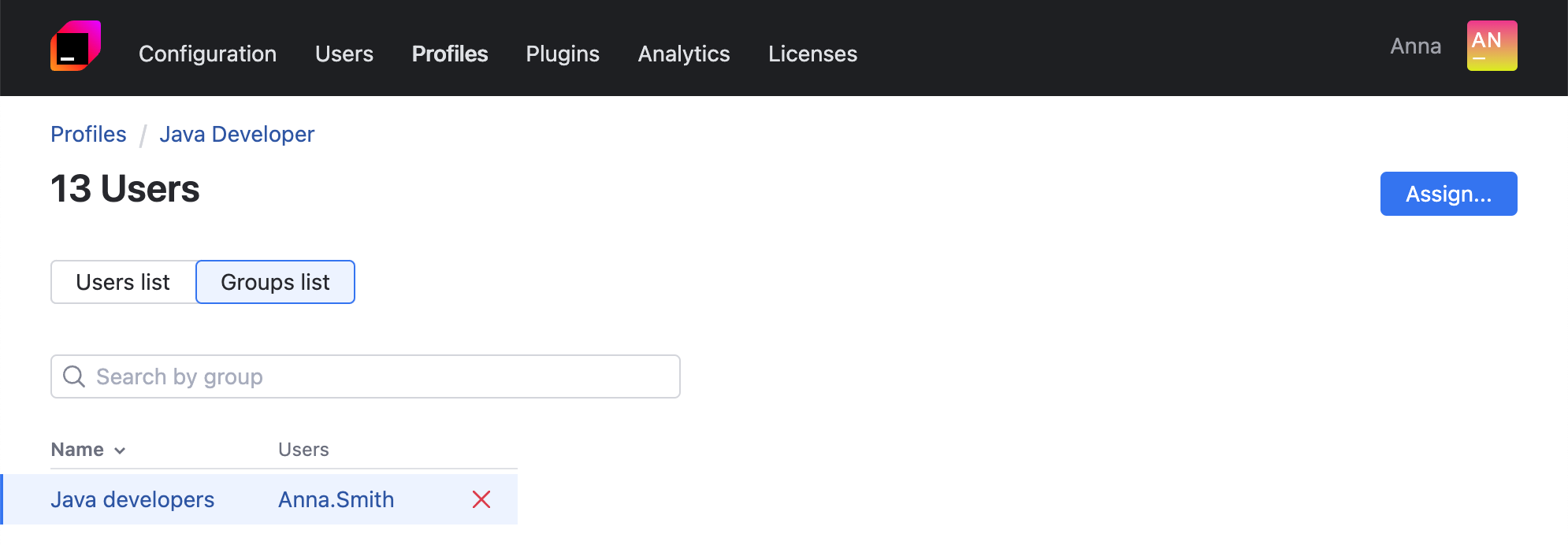1568x545 pixels.
Task: Open user Anna.Smith link
Action: (x=336, y=499)
